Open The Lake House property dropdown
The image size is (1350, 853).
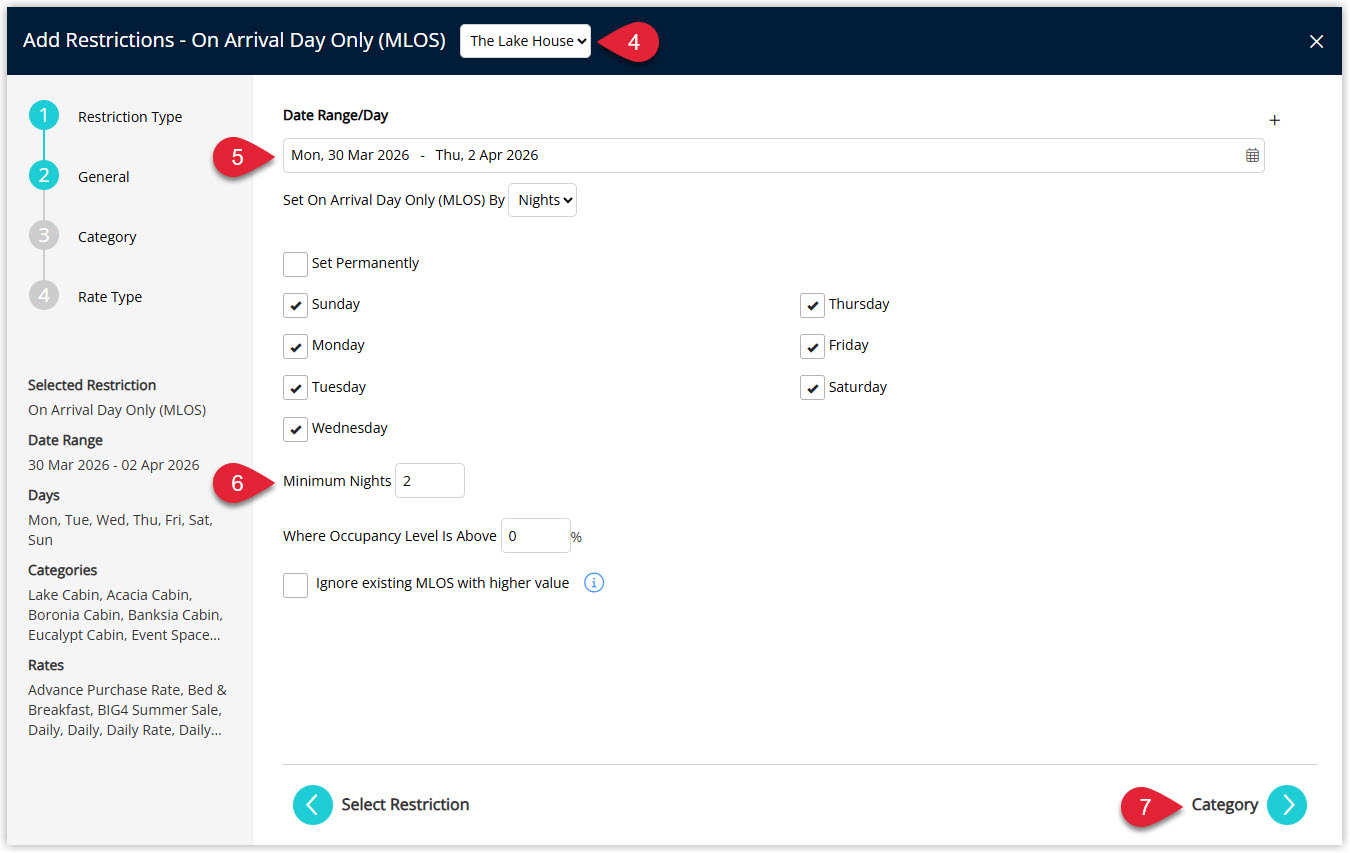pos(525,41)
